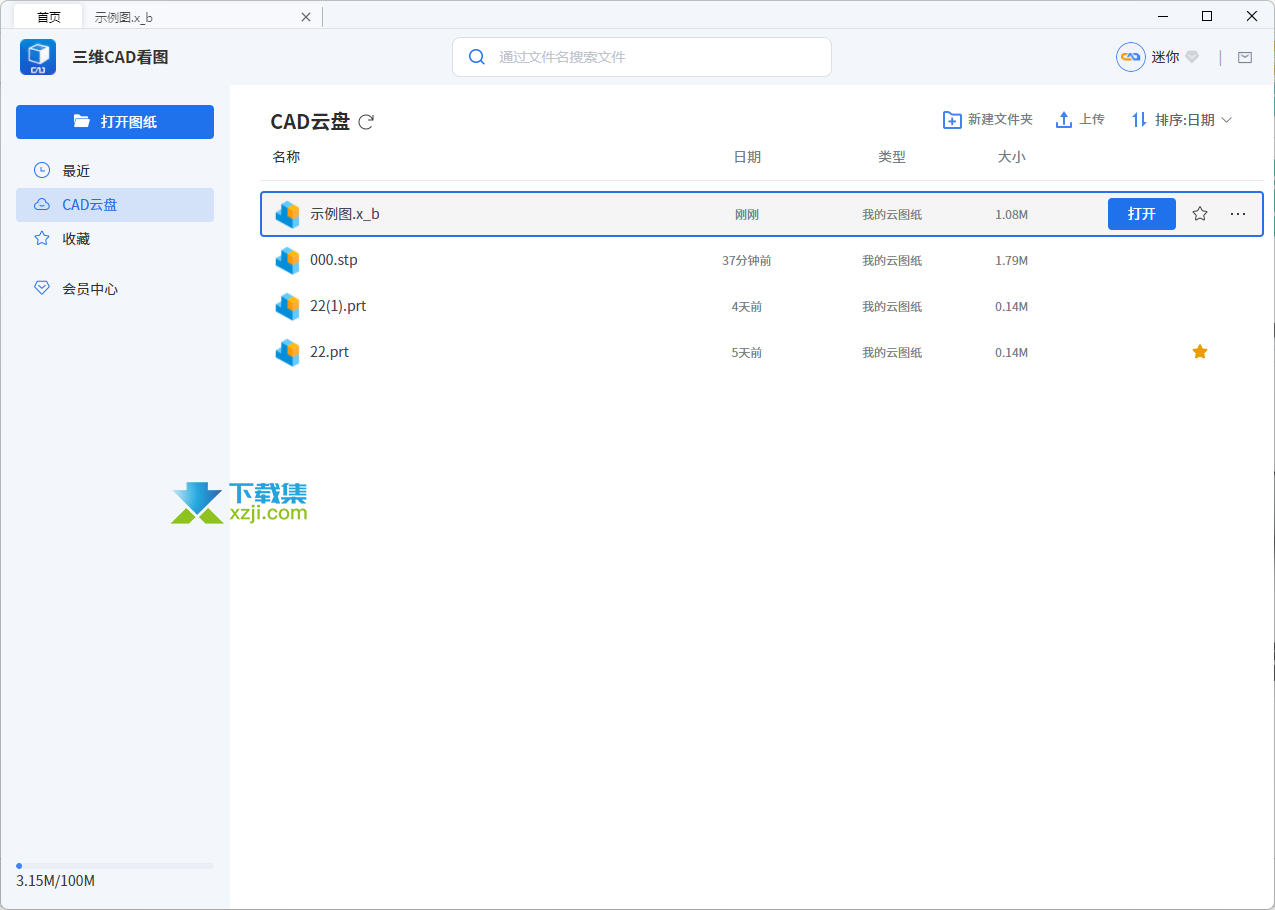Click the 4天前 date cell

point(746,307)
